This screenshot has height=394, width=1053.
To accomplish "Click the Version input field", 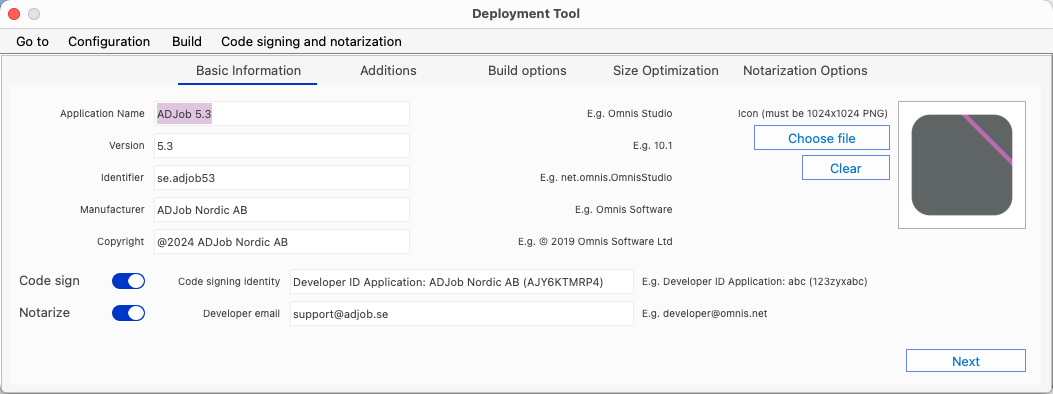I will (281, 146).
